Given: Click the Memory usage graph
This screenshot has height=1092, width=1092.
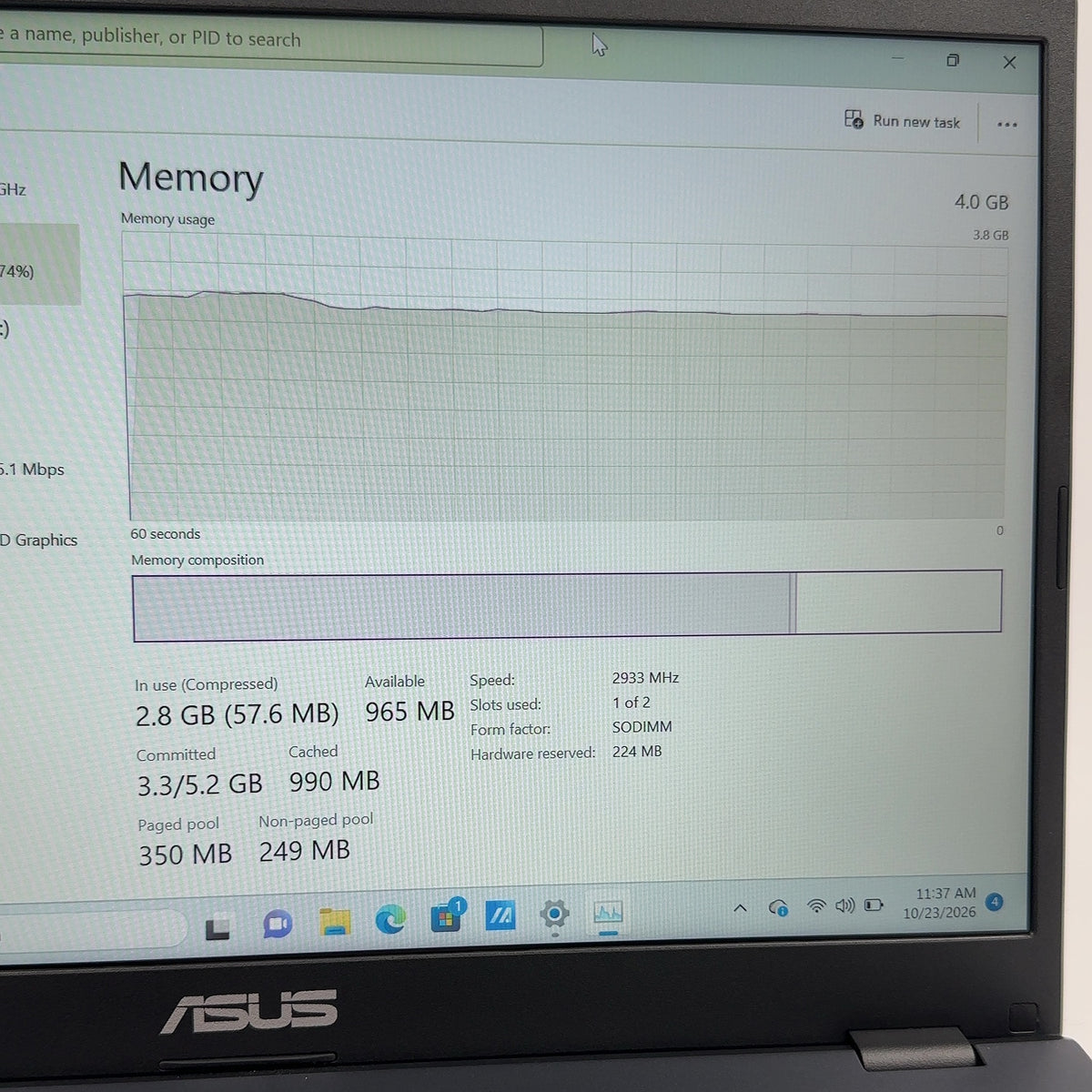Looking at the screenshot, I should coord(565,378).
